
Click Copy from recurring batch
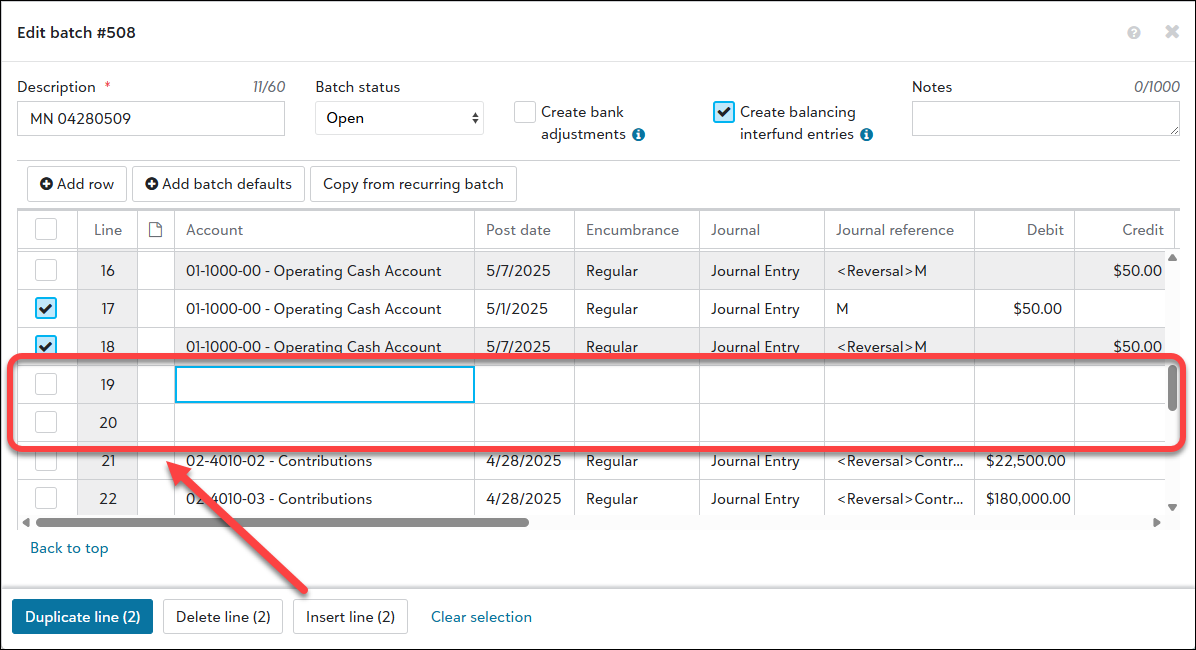[413, 184]
